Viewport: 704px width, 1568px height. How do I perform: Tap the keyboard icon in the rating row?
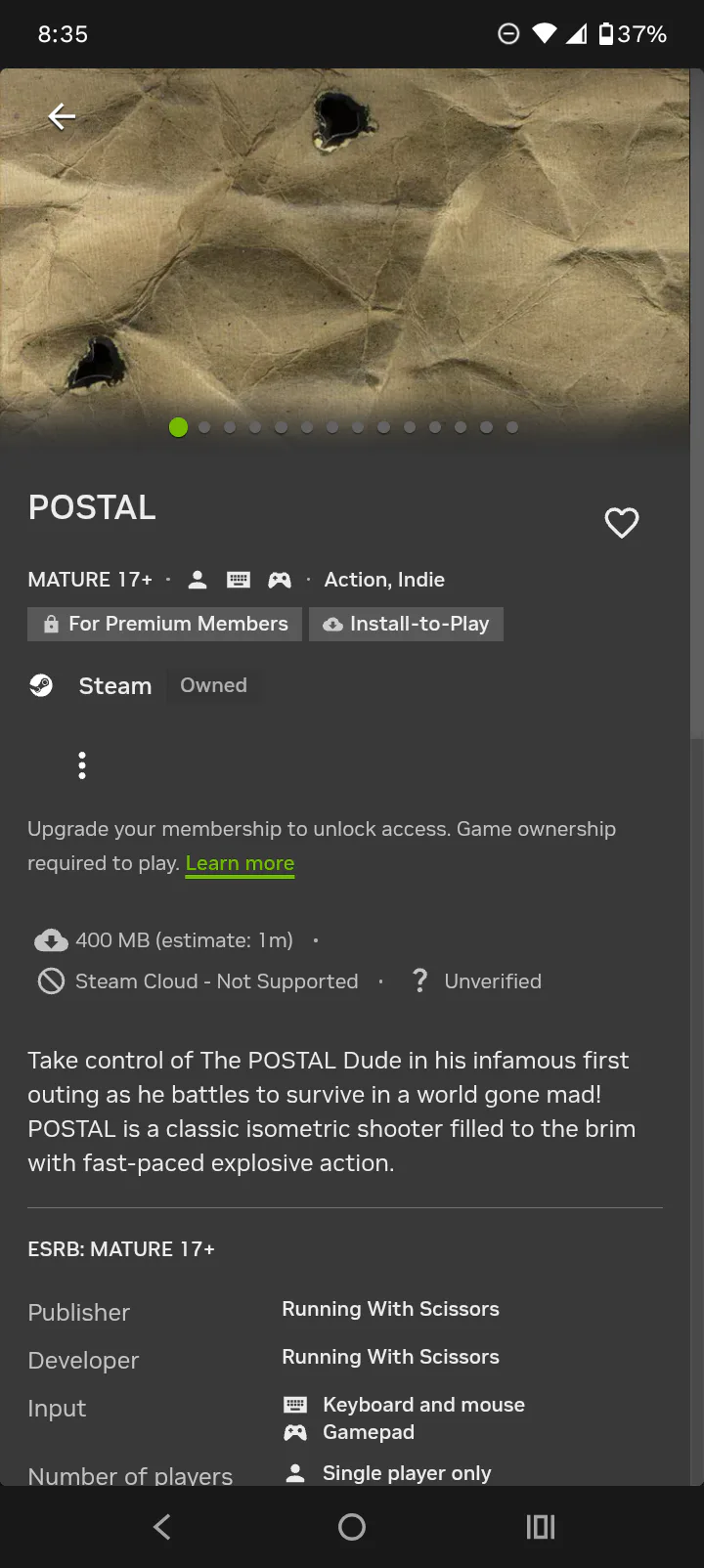239,580
